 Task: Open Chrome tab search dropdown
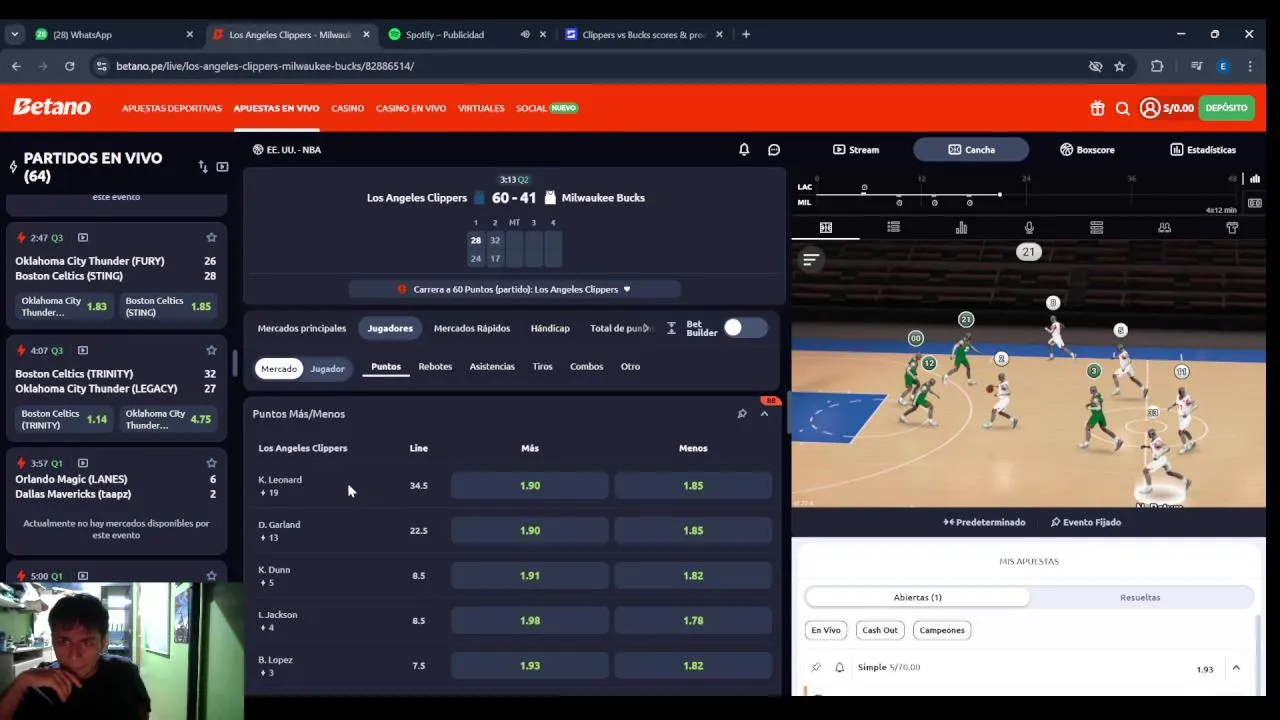[15, 34]
